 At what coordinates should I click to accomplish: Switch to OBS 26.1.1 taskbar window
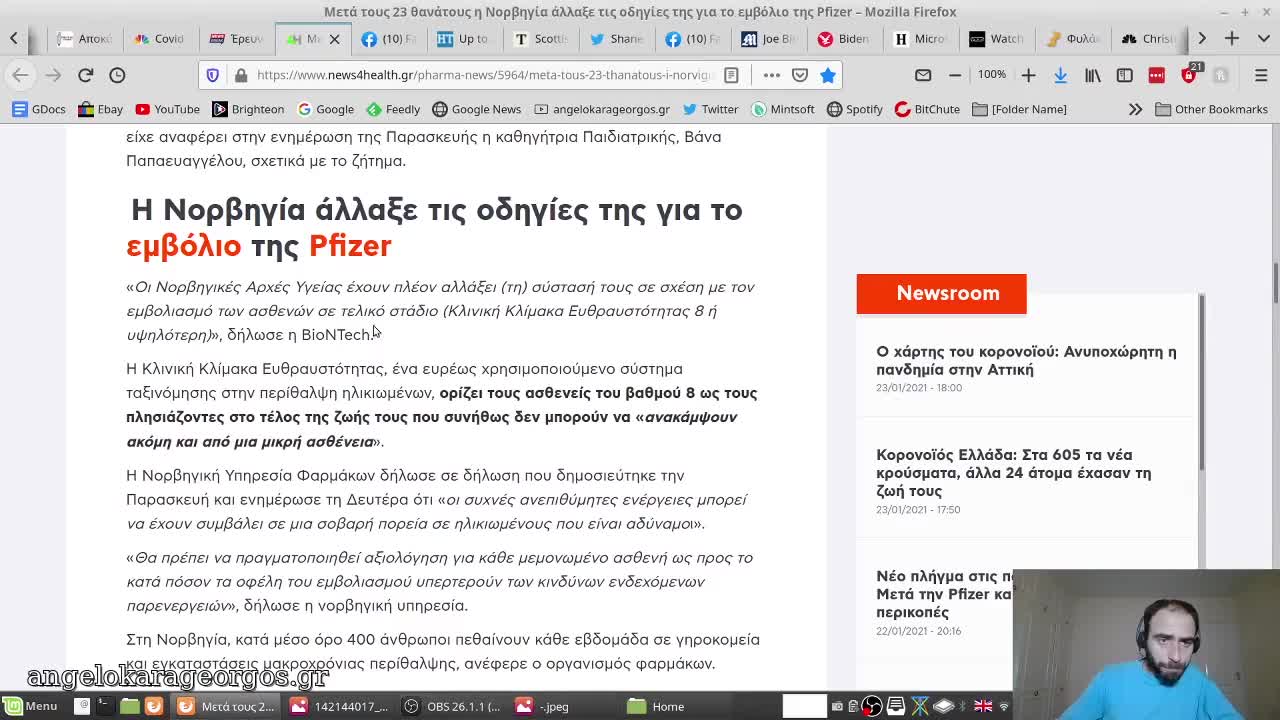452,706
